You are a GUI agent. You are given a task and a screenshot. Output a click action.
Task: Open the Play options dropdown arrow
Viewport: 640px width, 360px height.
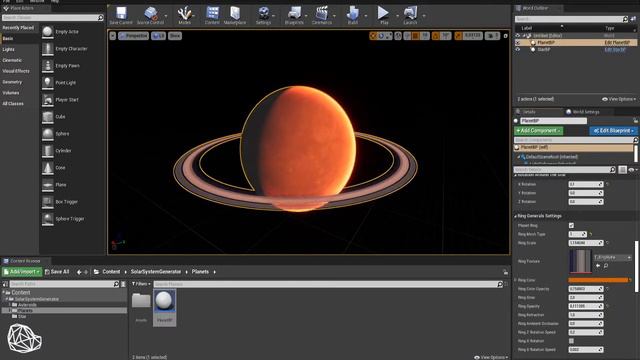click(x=397, y=16)
